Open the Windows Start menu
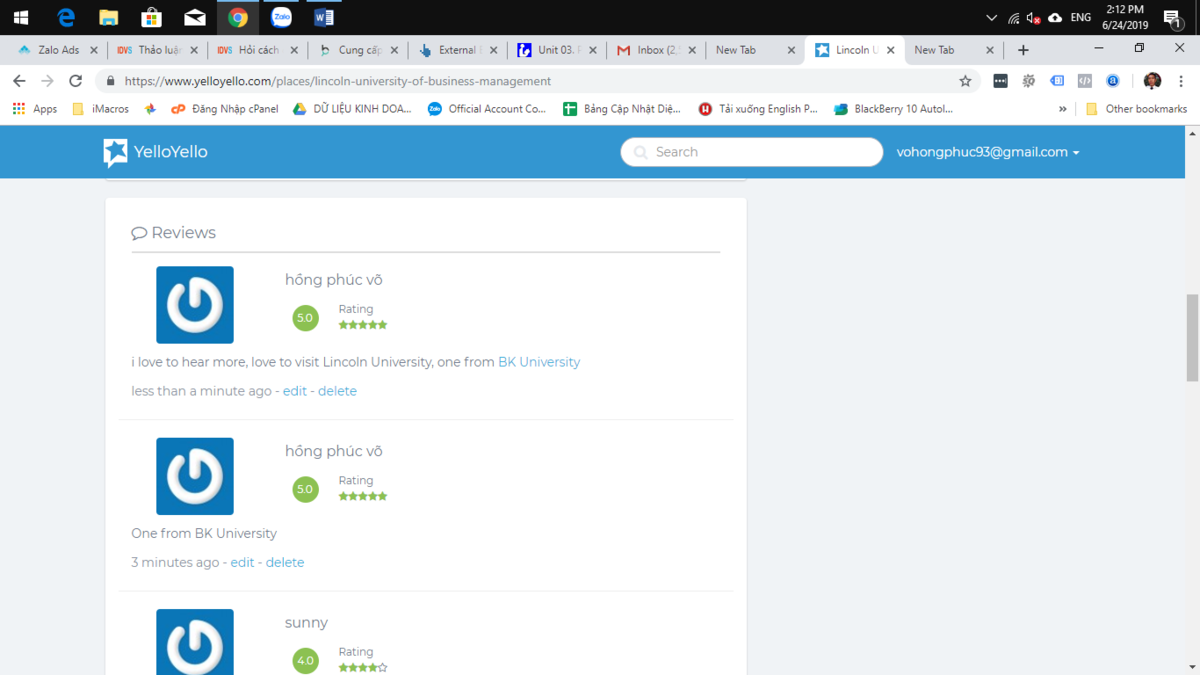Image resolution: width=1200 pixels, height=675 pixels. [21, 17]
